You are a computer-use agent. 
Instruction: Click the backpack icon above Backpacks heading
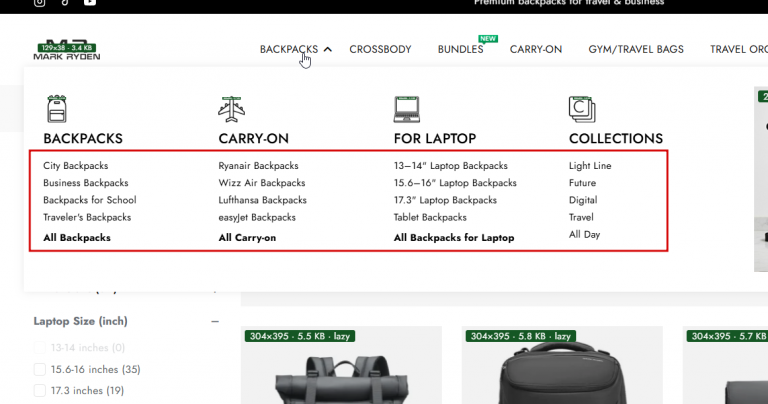click(57, 109)
